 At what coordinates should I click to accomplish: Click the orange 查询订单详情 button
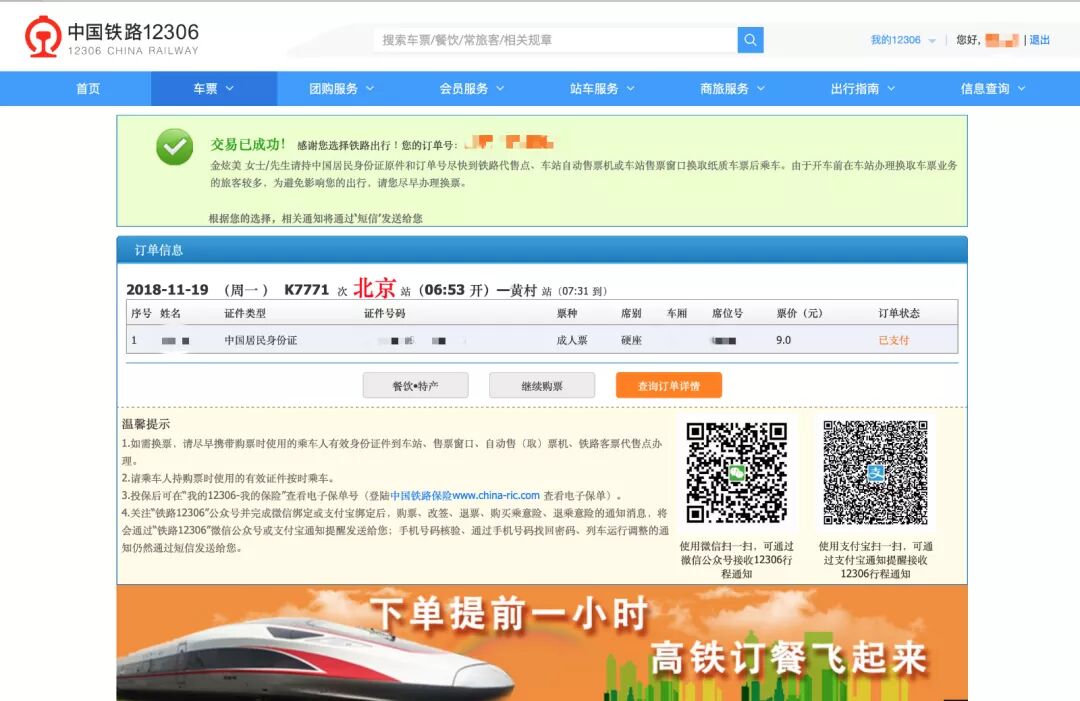point(667,384)
